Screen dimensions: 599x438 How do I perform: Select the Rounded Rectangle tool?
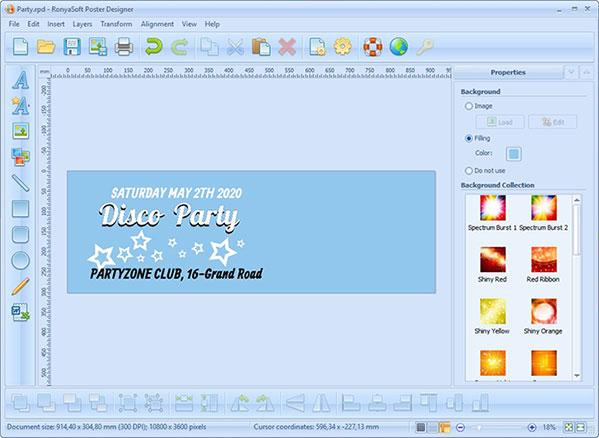21,234
